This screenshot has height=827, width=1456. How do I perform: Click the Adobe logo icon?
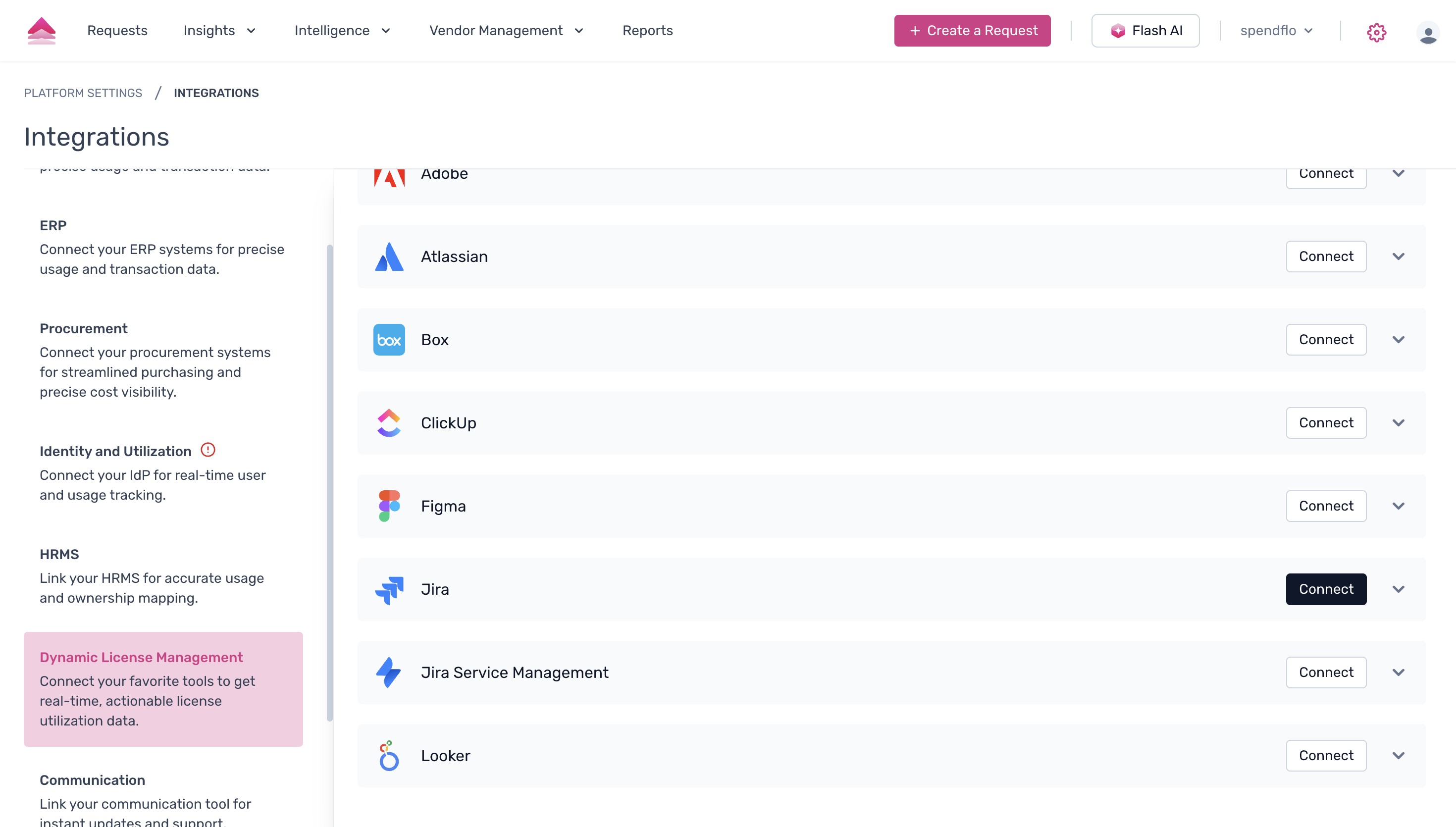coord(390,174)
